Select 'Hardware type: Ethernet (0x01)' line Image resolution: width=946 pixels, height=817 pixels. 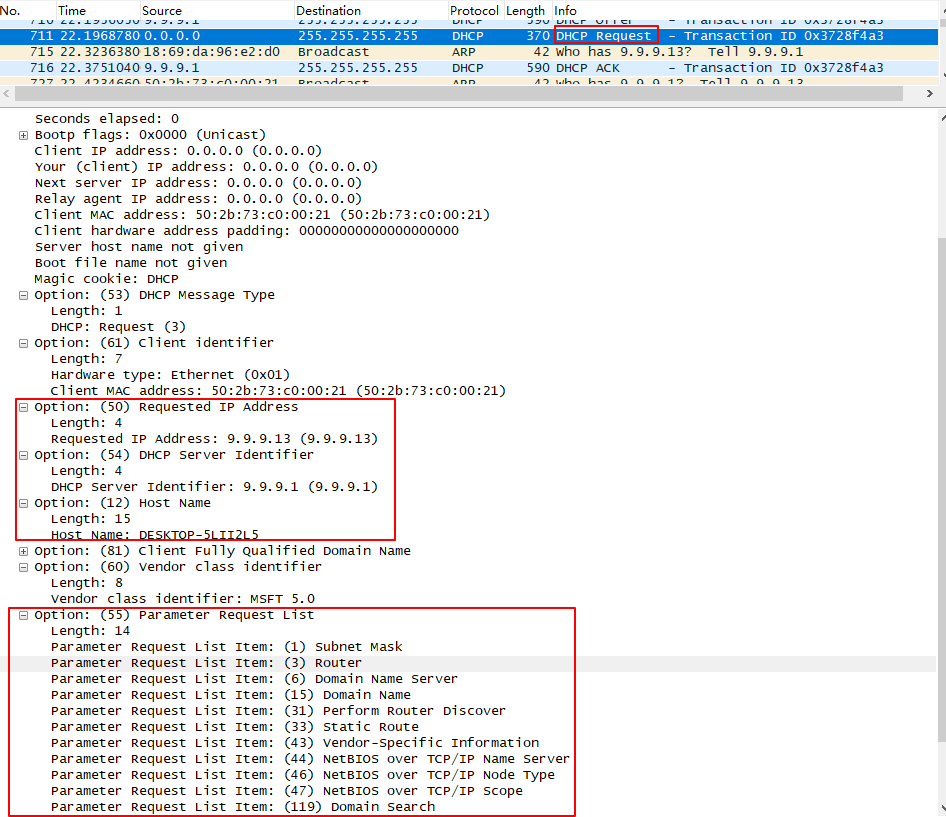click(x=171, y=375)
